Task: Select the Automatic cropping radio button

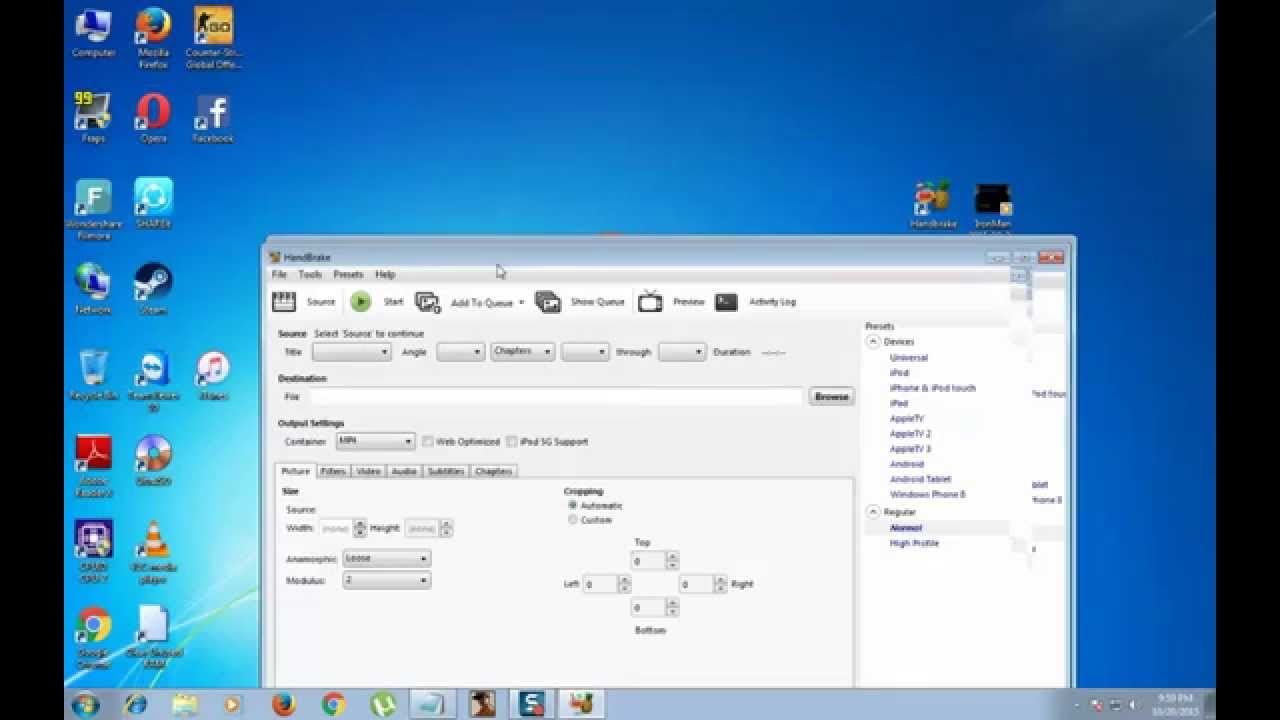Action: (573, 505)
